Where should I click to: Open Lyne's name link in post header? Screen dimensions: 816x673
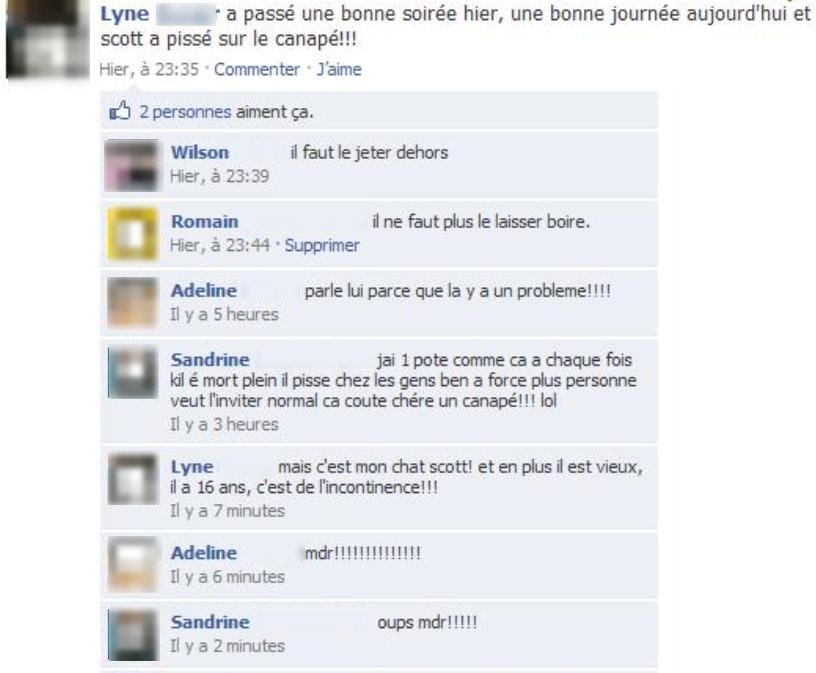[x=124, y=14]
